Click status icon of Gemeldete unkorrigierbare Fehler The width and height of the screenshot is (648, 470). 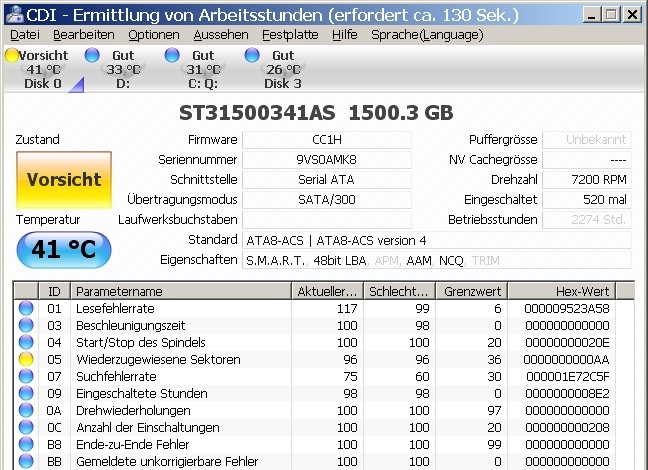click(x=26, y=461)
